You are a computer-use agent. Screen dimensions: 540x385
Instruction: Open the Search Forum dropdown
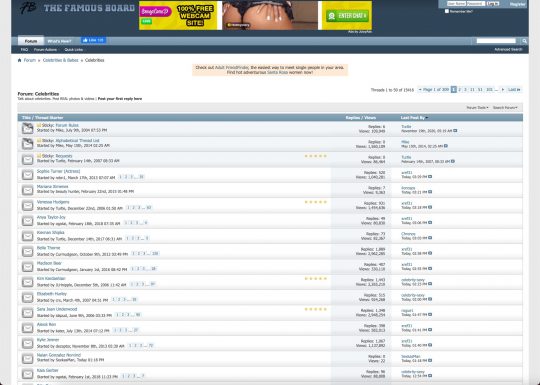tap(505, 108)
